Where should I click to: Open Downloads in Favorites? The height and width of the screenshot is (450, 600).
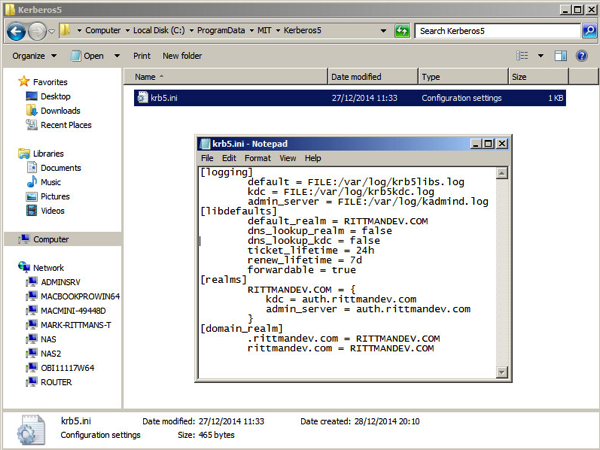coord(60,111)
